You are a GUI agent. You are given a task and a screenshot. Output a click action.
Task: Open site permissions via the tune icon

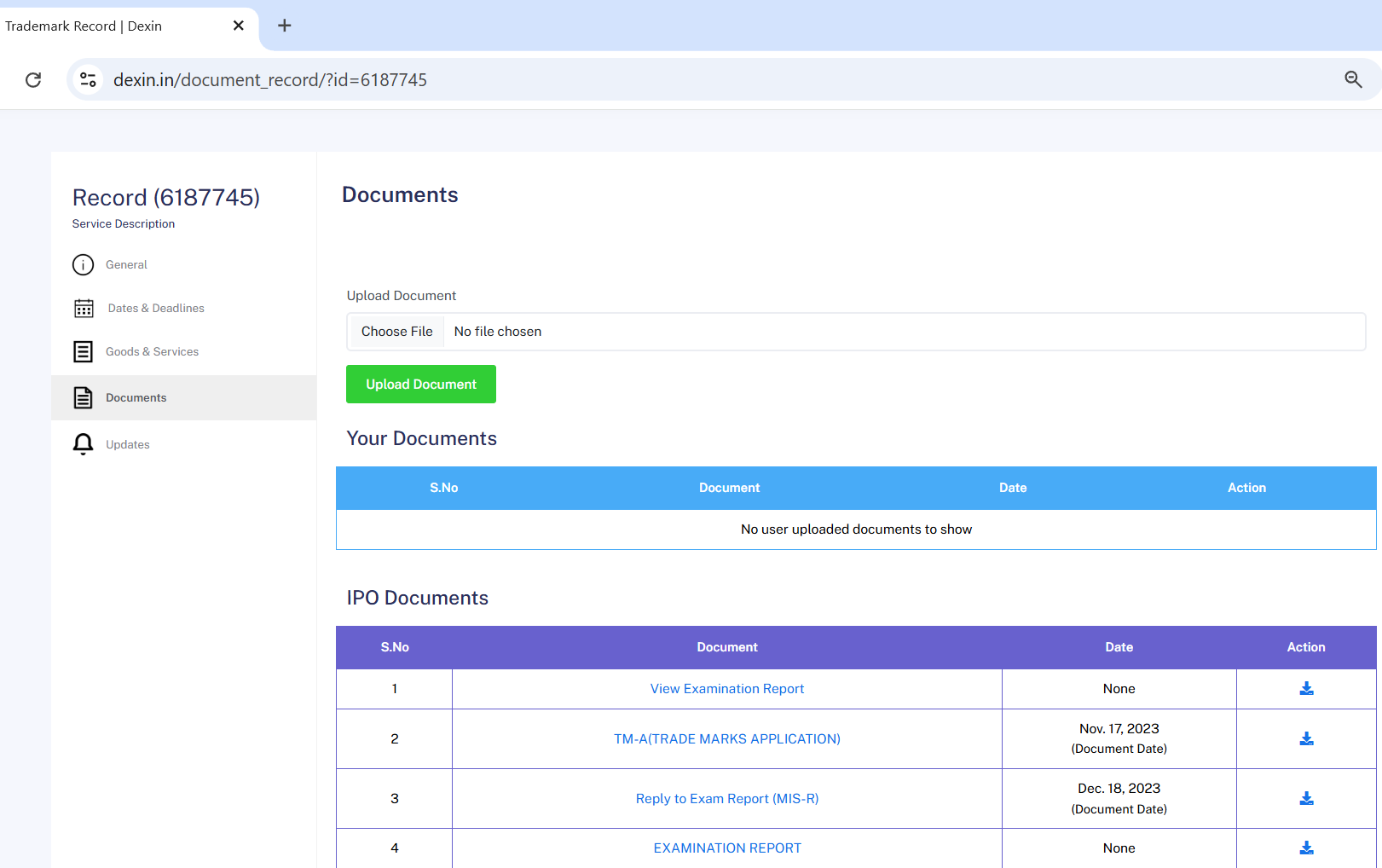(88, 79)
